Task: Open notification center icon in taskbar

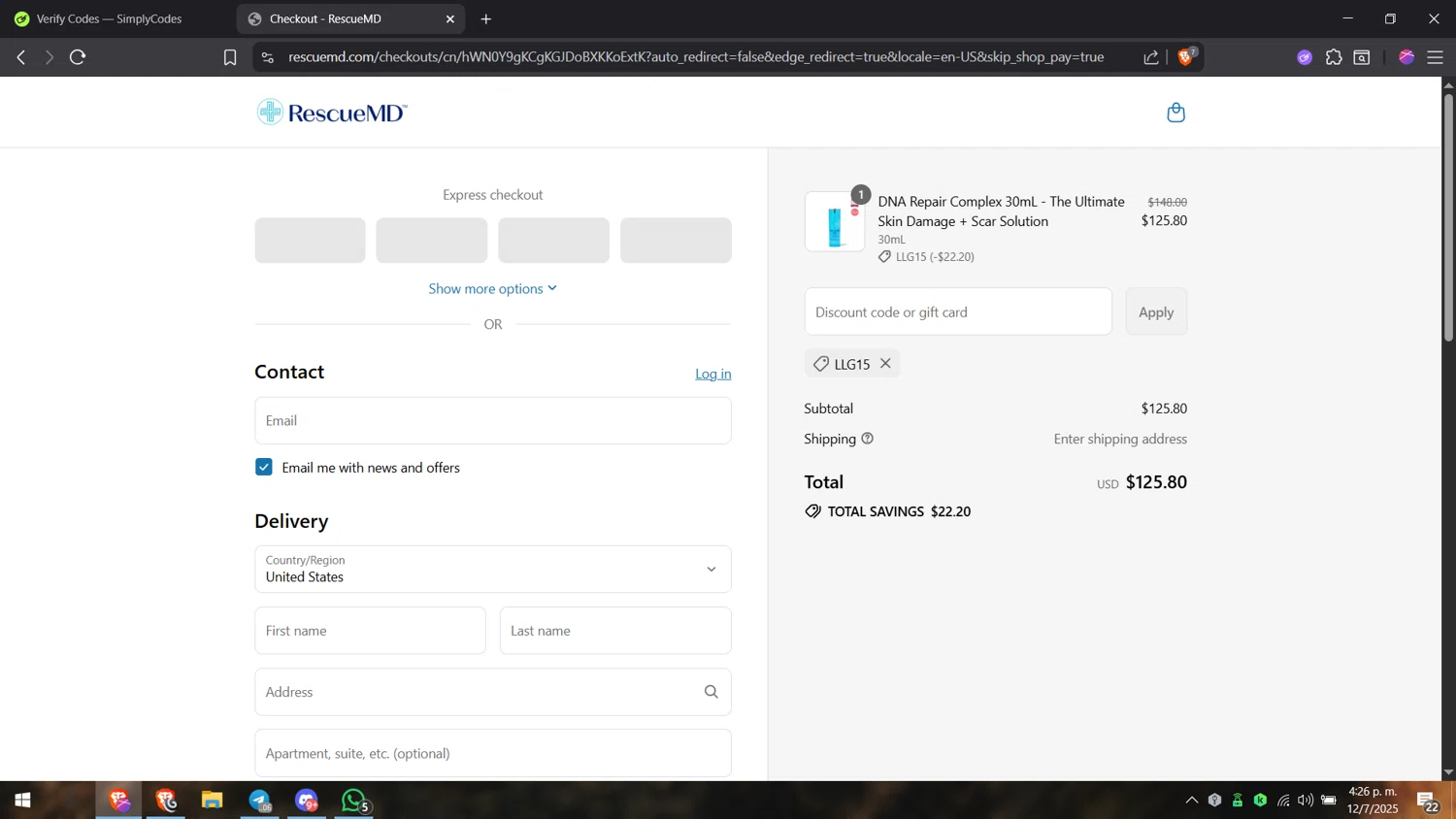Action: (x=1427, y=801)
